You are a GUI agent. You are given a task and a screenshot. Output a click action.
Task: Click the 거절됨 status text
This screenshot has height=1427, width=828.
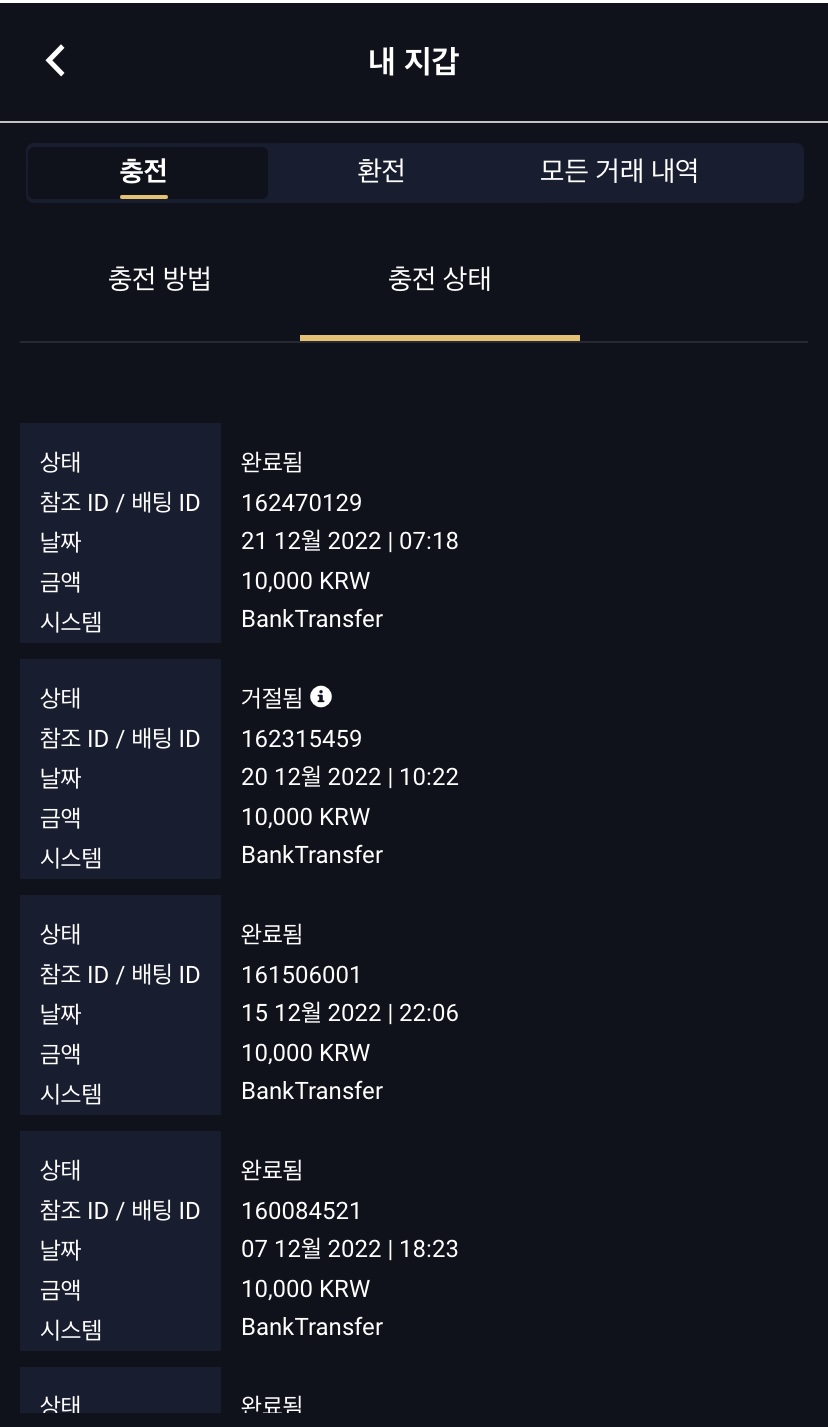click(272, 697)
